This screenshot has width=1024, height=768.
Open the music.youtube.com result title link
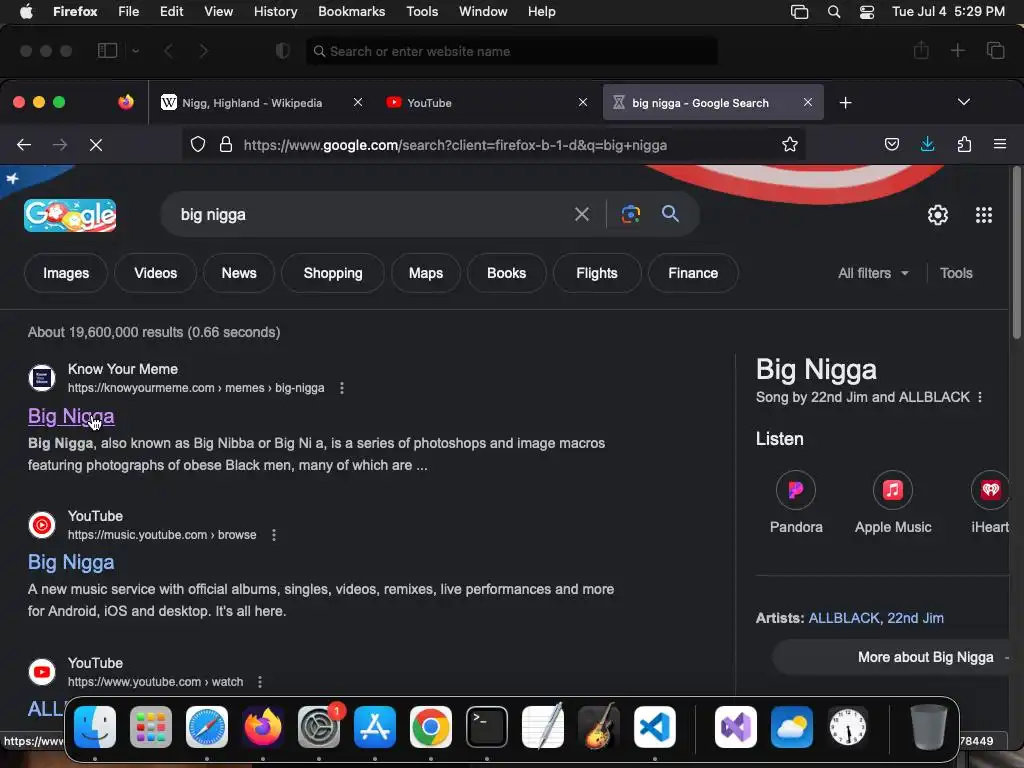pos(71,562)
